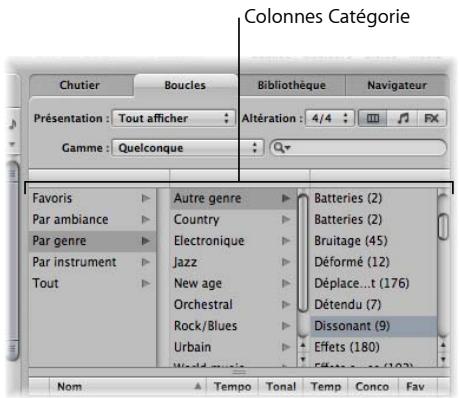Expand Par instrument using its arrow
This screenshot has height=398, width=459.
(x=146, y=263)
